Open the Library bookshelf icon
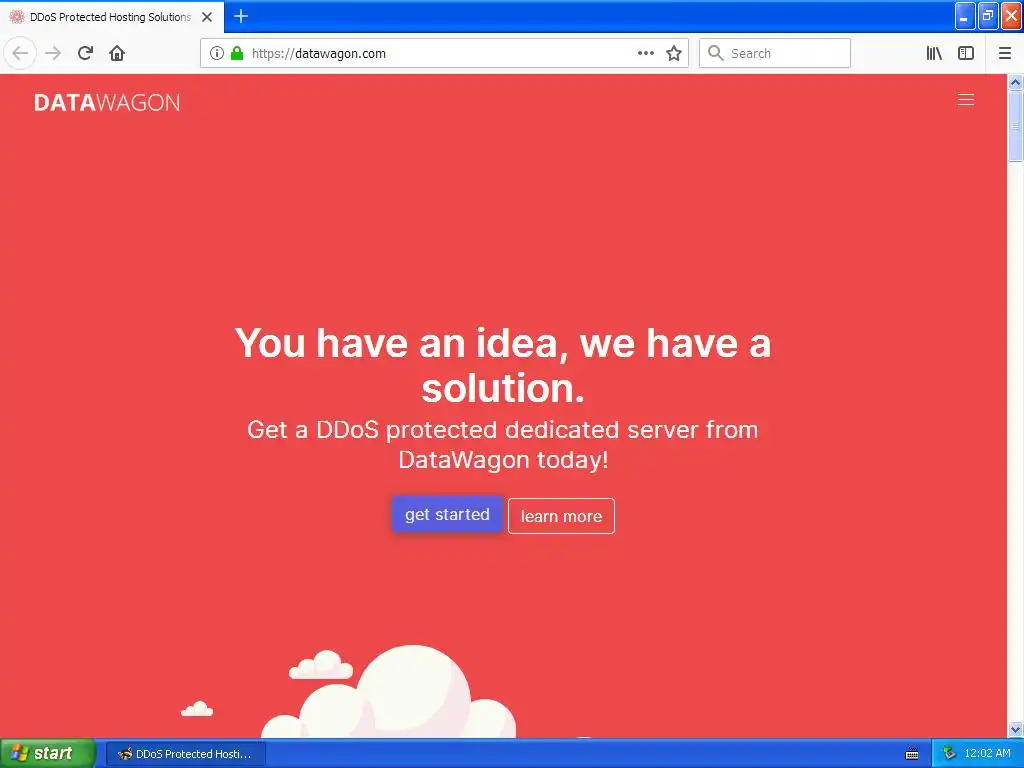Screen dimensions: 1024x768 [934, 53]
